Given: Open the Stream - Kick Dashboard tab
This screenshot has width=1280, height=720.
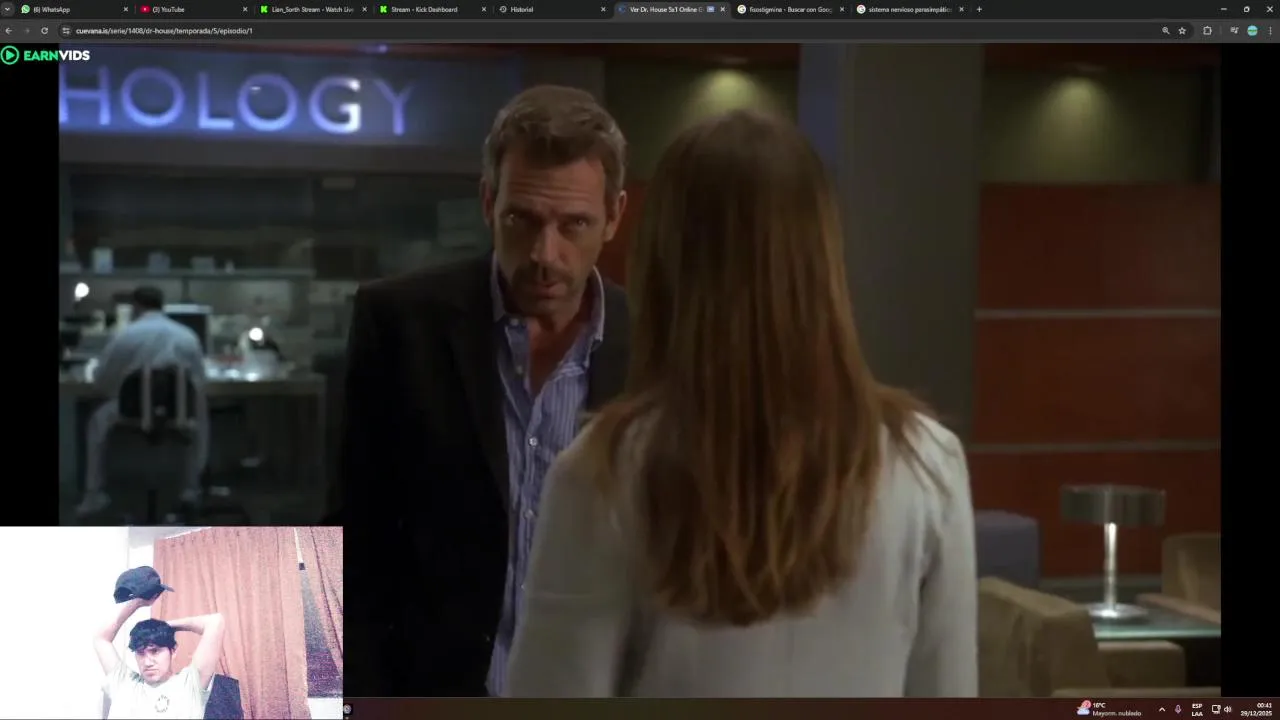Looking at the screenshot, I should click(x=432, y=9).
